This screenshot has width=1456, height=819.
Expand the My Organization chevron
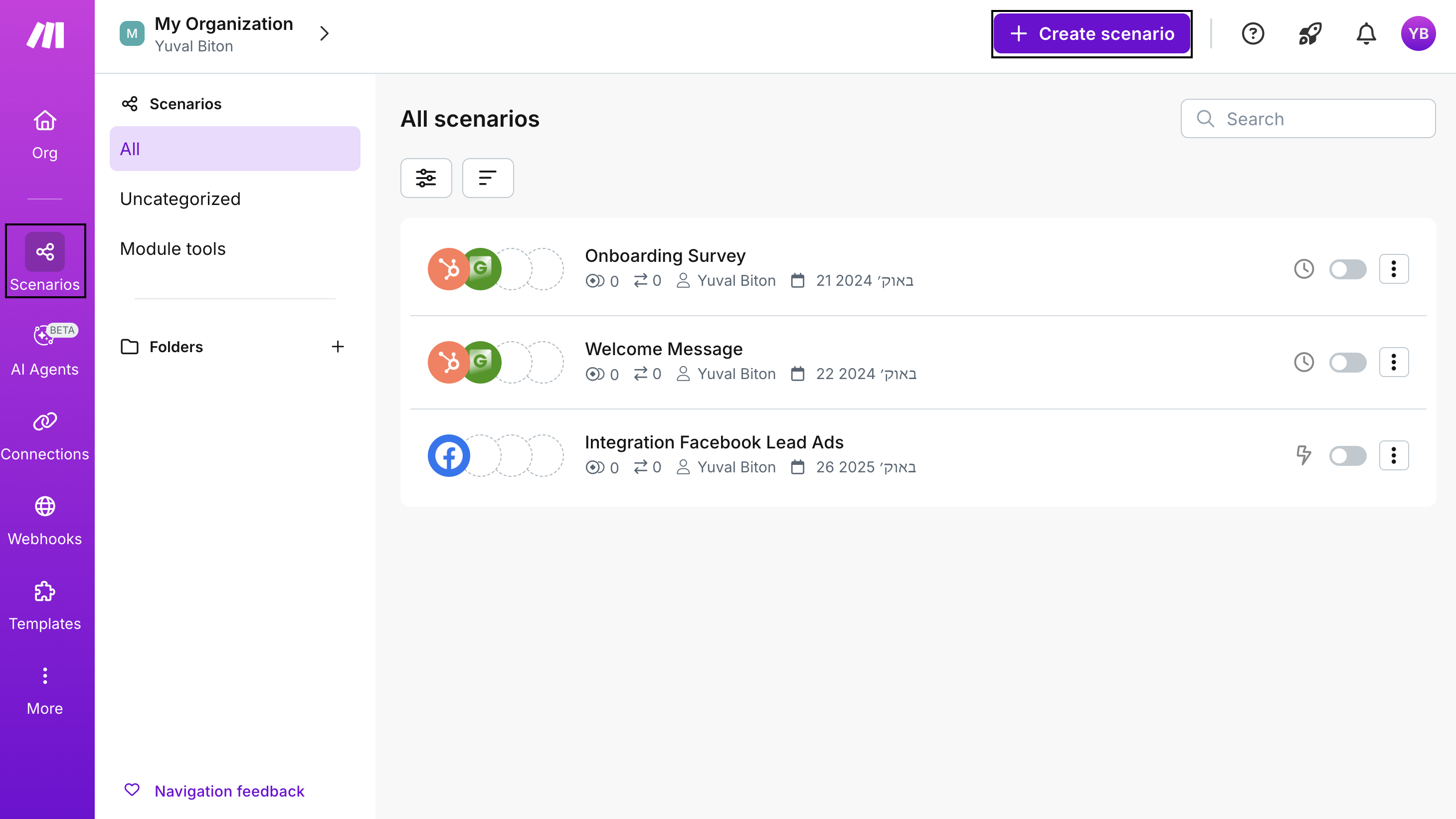point(324,34)
